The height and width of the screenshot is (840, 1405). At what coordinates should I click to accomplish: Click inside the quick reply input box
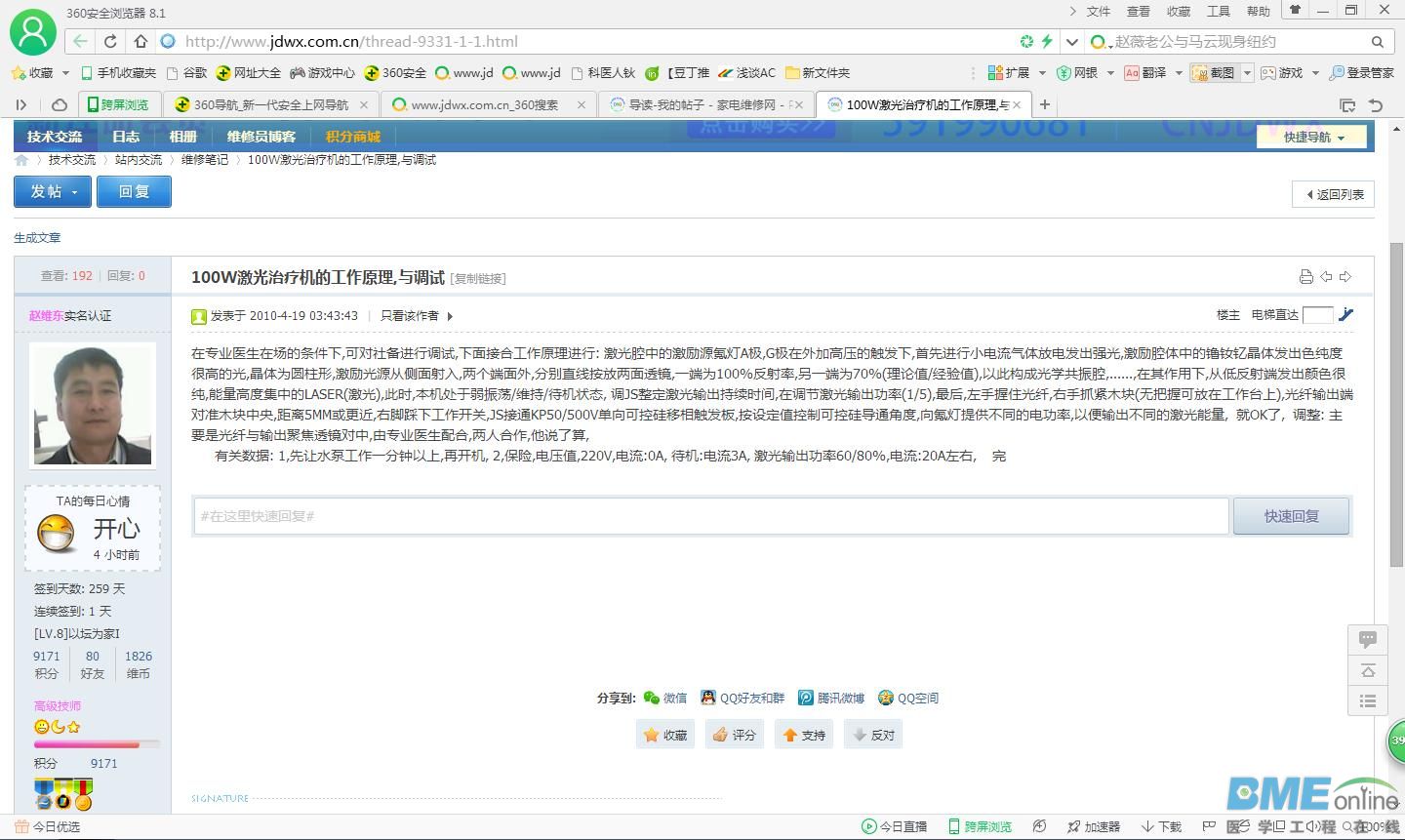pos(683,516)
